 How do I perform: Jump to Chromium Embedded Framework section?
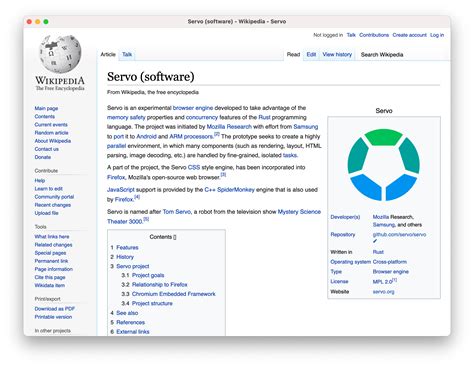(174, 294)
